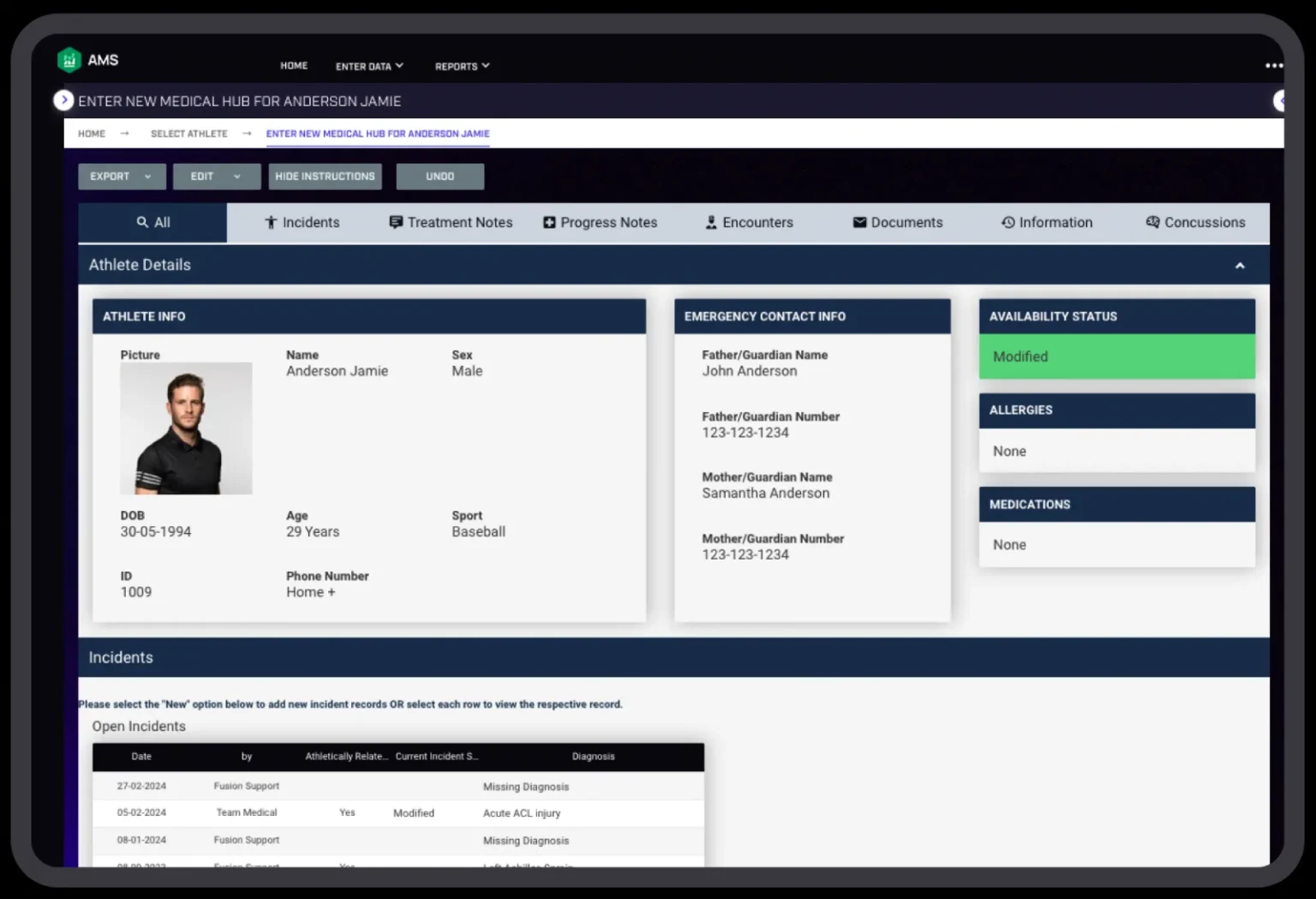Select the Incidents tab person icon

click(269, 222)
